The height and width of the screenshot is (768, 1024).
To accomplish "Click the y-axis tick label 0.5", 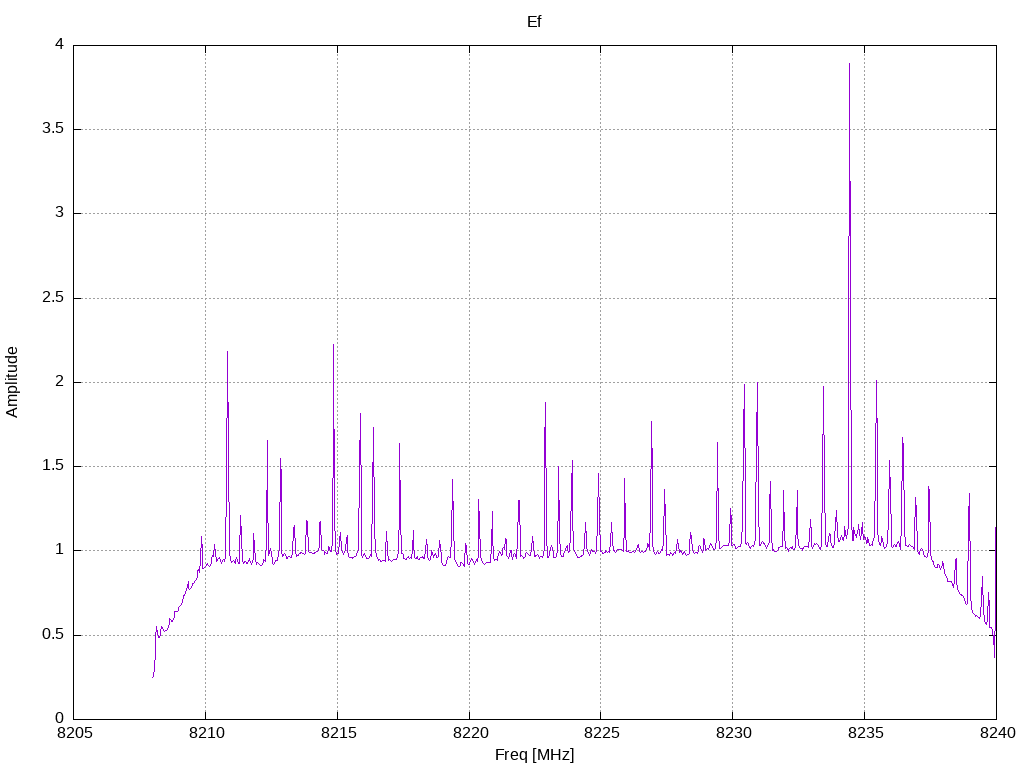I will [53, 635].
